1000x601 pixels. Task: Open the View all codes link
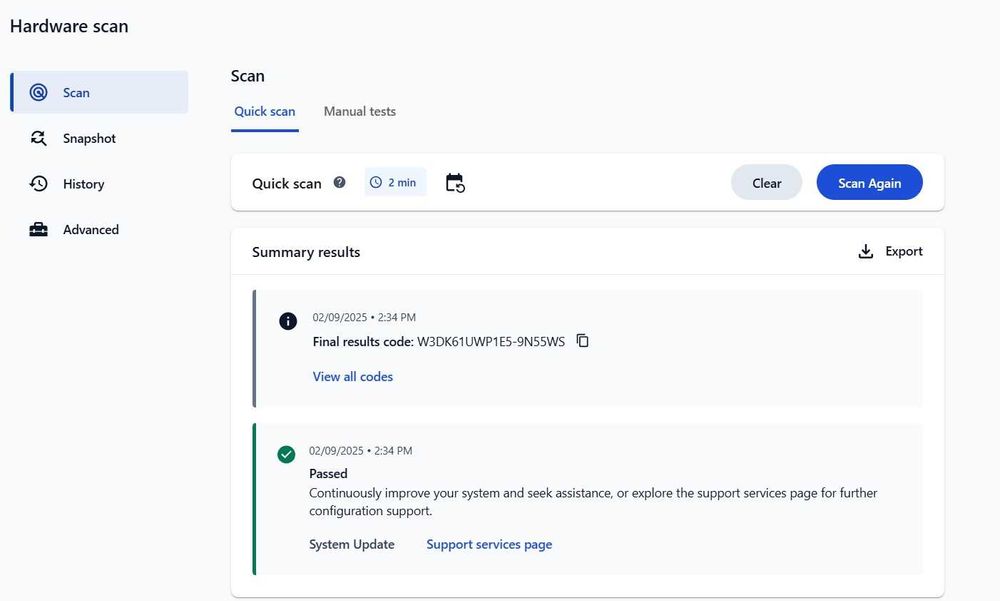click(x=353, y=377)
